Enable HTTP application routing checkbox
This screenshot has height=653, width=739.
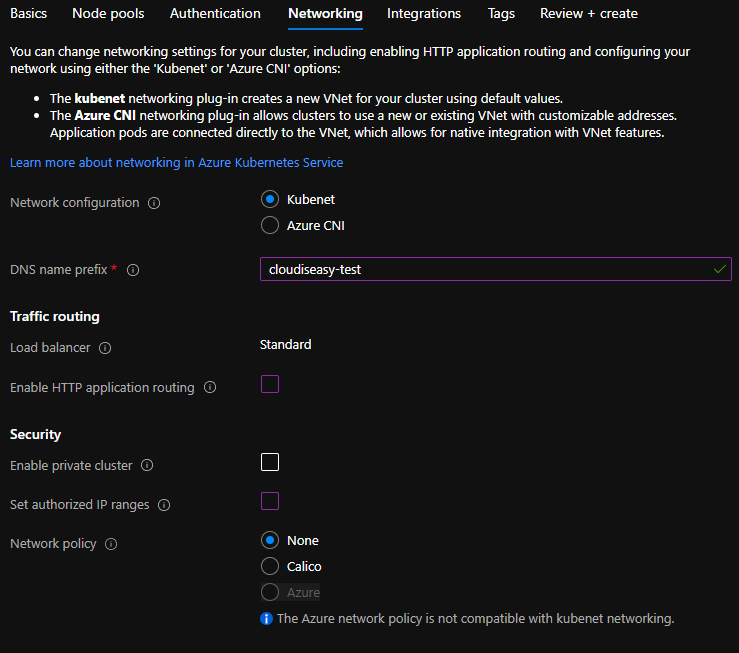point(270,384)
